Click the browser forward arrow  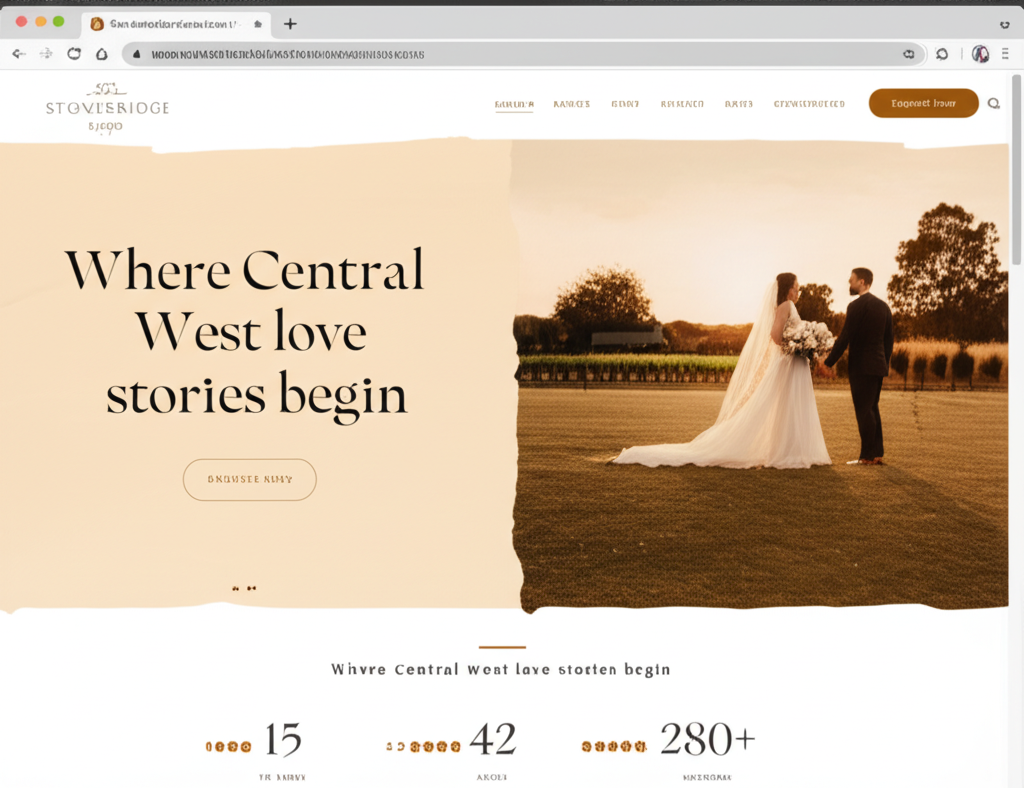click(45, 54)
